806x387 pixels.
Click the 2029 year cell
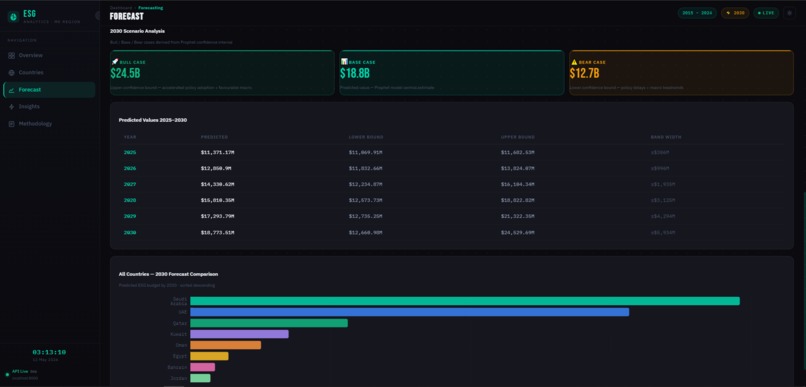click(130, 216)
